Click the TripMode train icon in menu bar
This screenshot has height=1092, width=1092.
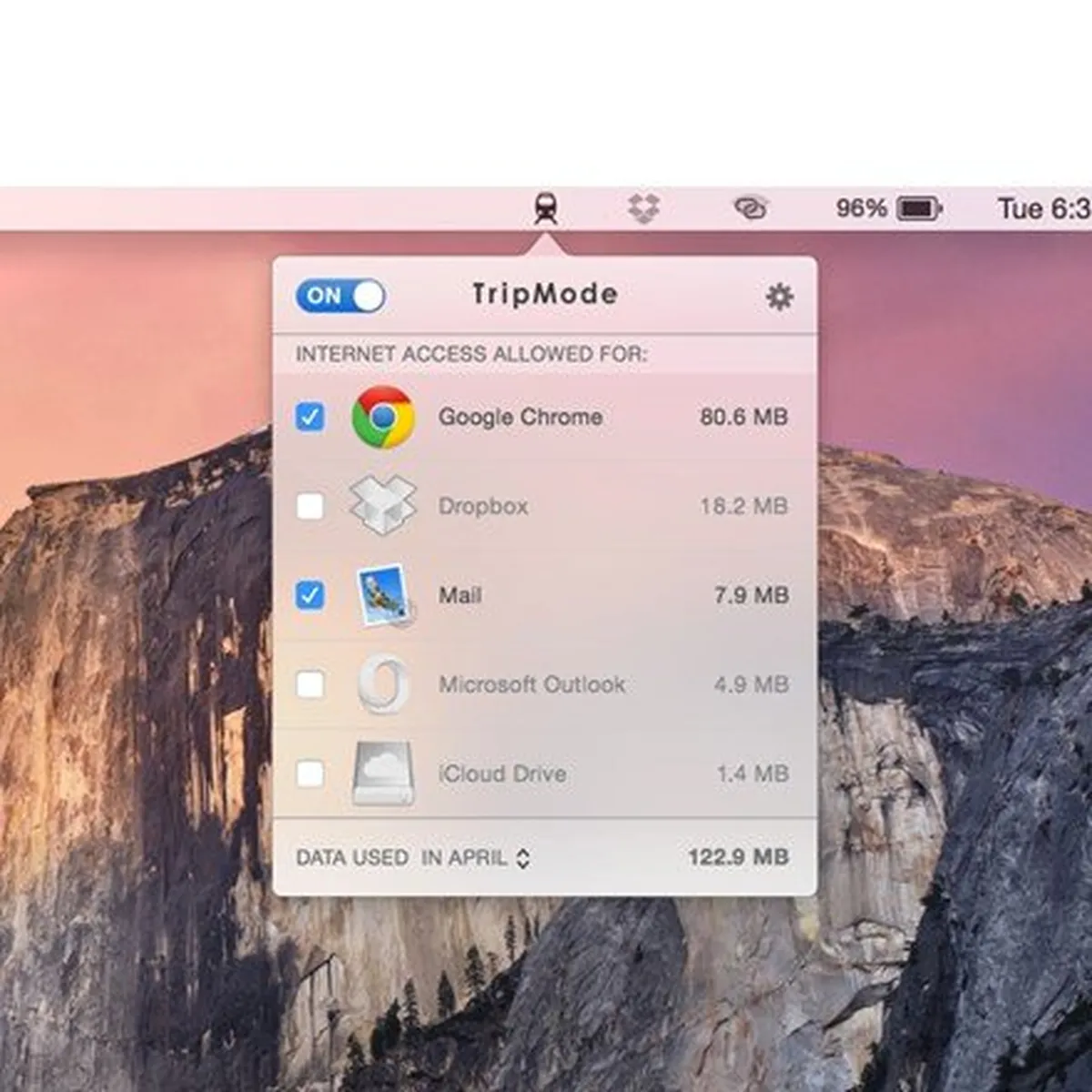546,209
